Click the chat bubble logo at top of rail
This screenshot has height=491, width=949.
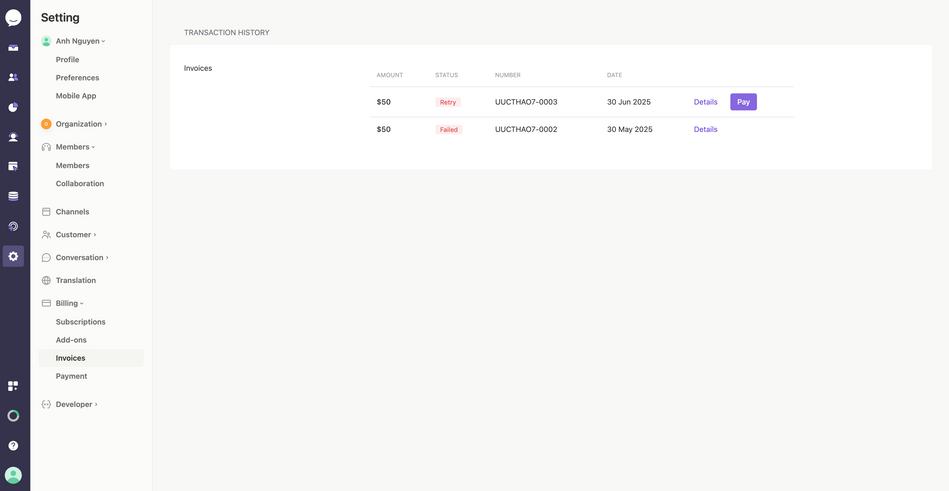pyautogui.click(x=13, y=18)
